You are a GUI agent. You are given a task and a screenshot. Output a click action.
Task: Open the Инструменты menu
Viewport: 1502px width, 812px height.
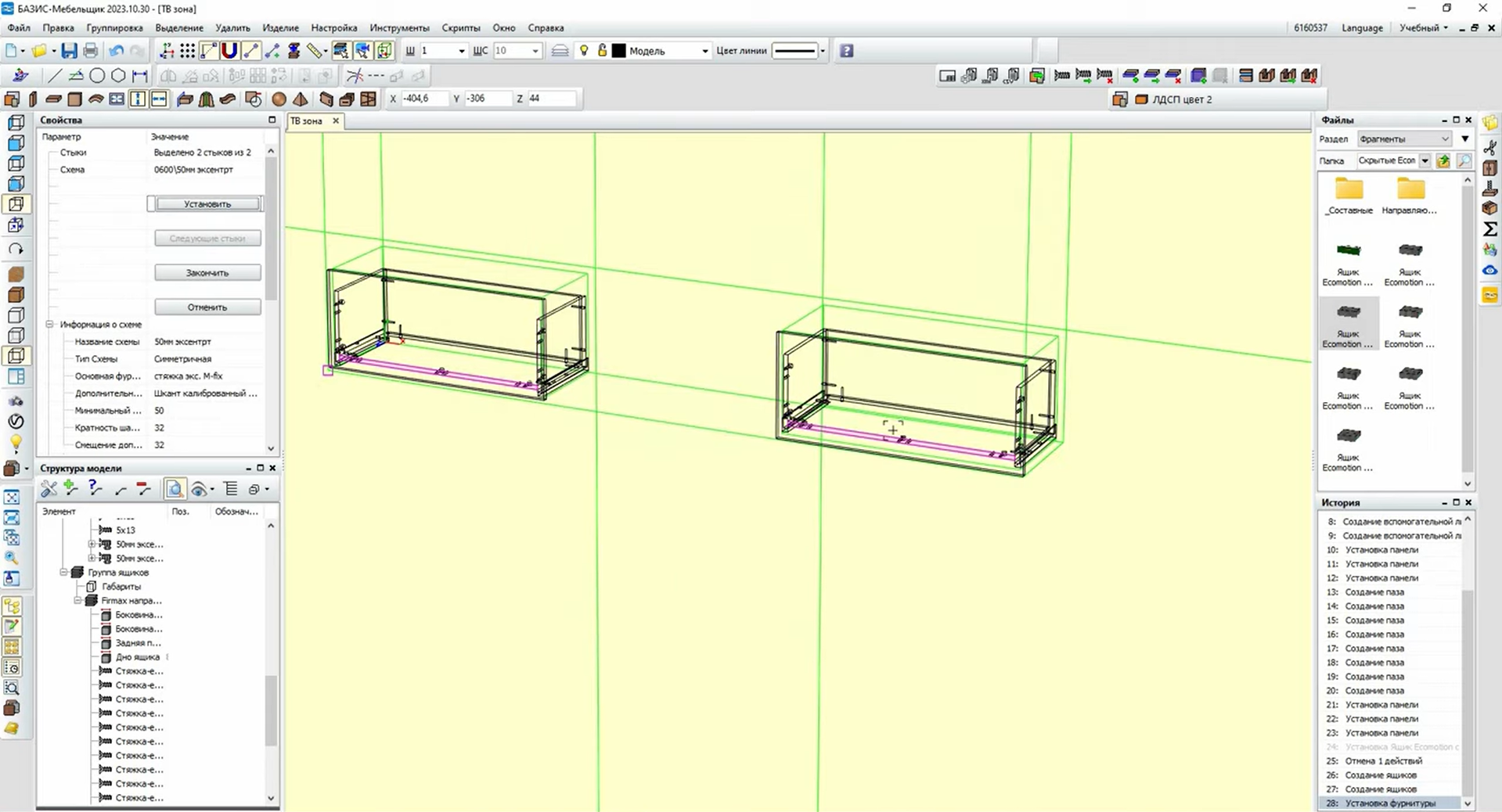tap(399, 27)
